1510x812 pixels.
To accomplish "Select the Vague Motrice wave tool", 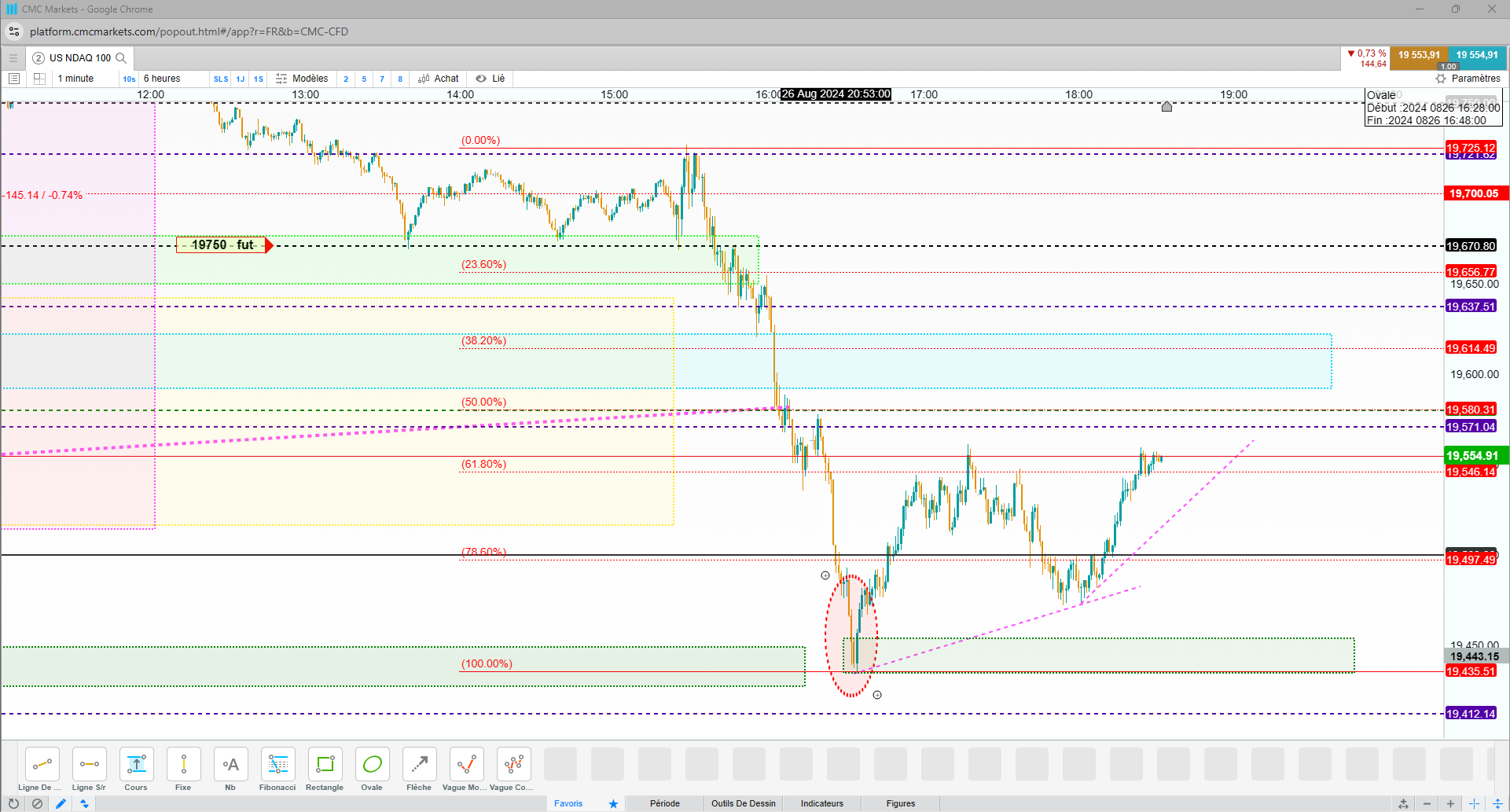I will (466, 764).
